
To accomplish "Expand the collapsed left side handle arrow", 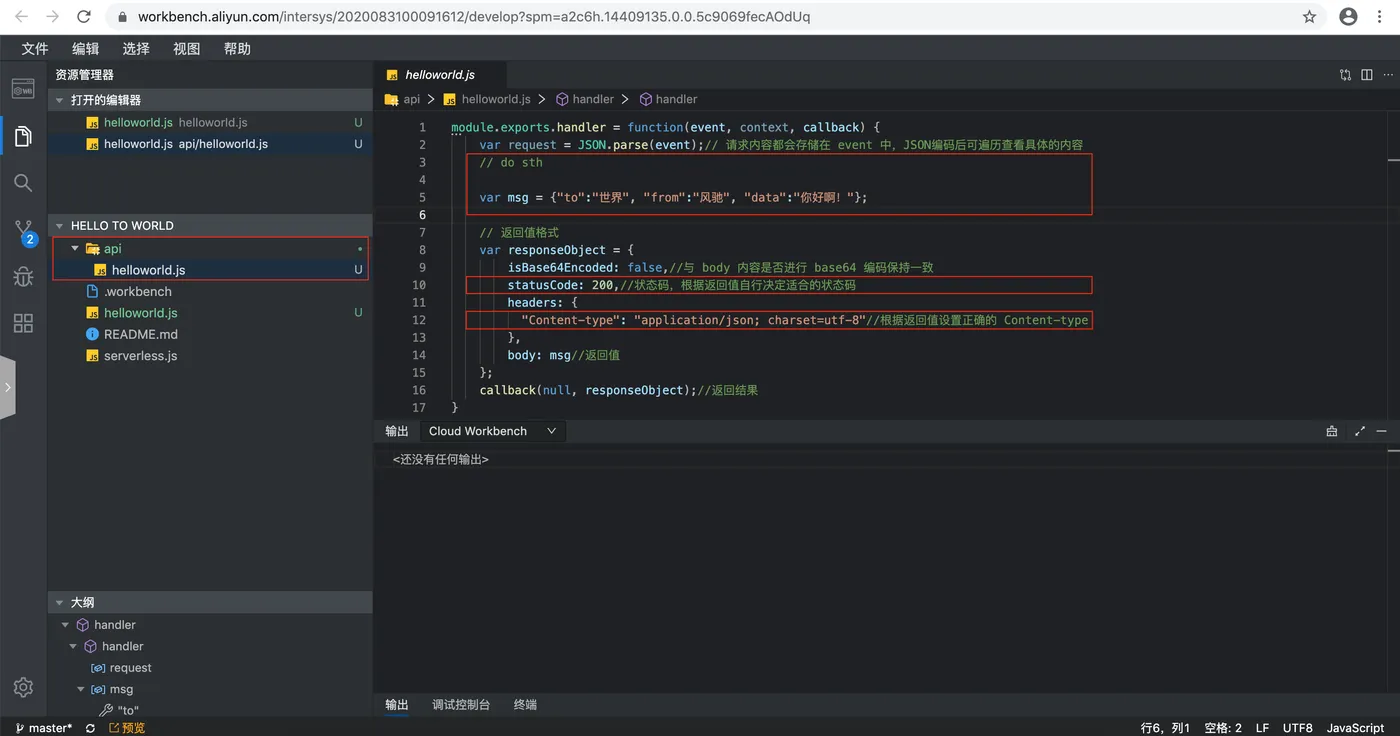I will click(x=8, y=387).
